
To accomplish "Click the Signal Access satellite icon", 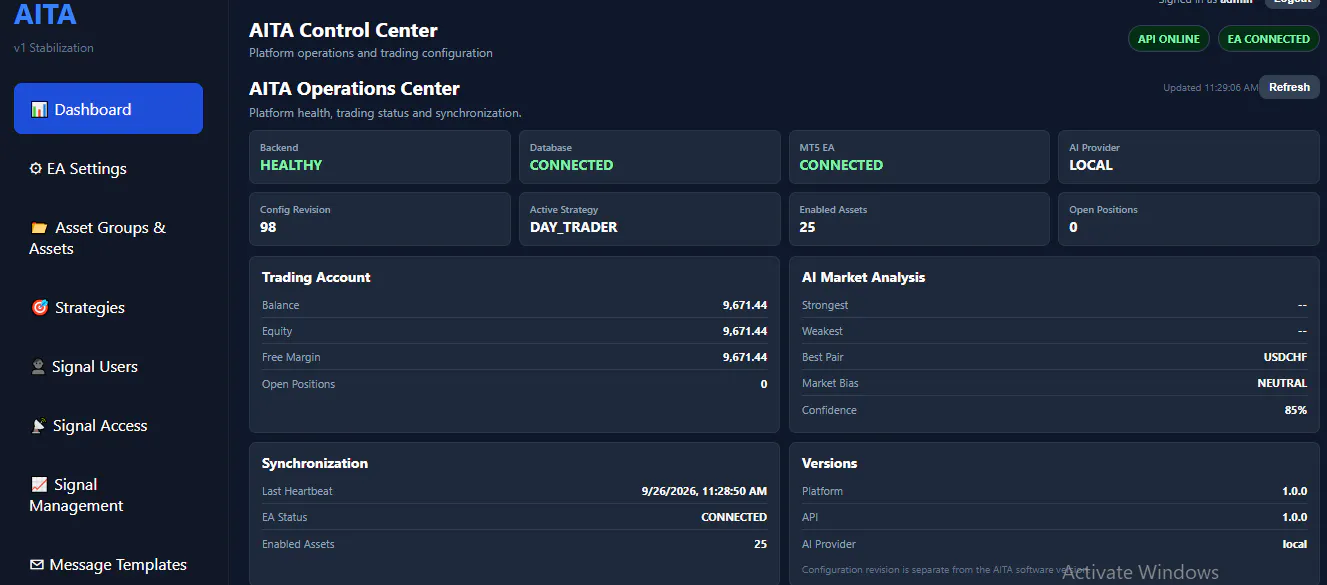I will (x=39, y=426).
